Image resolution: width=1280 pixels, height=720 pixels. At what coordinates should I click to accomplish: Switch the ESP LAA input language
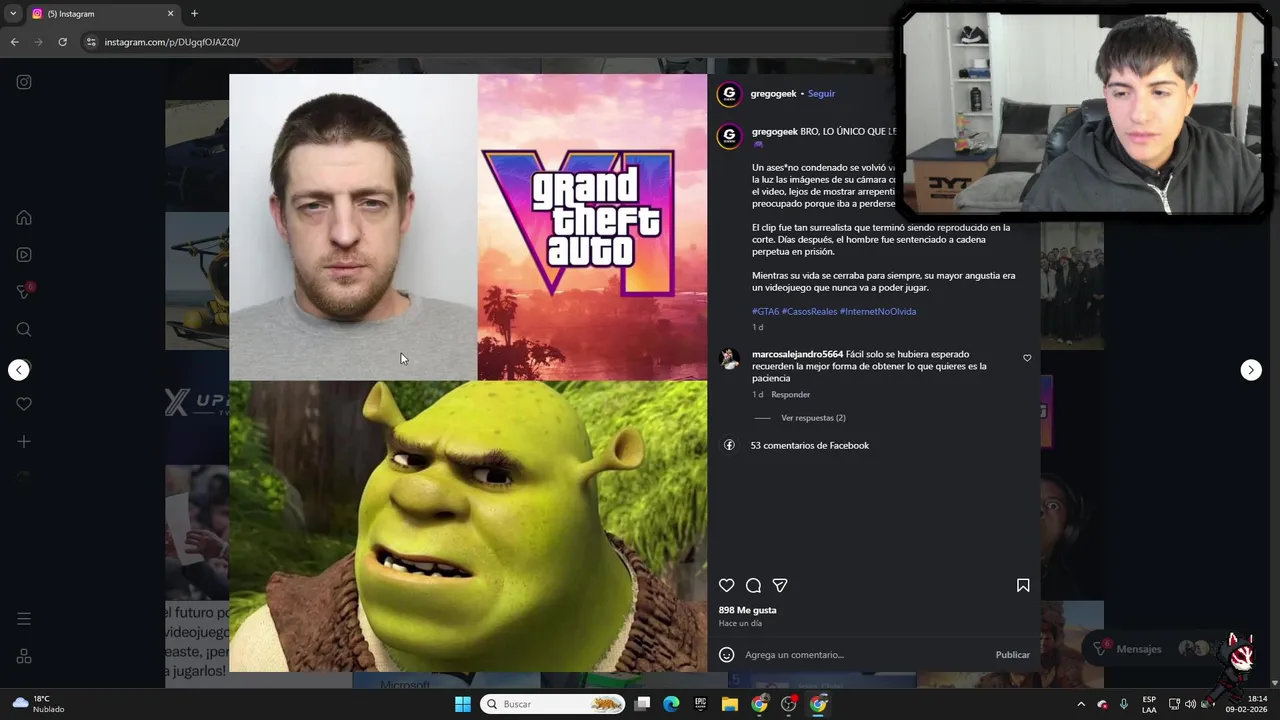coord(1149,704)
